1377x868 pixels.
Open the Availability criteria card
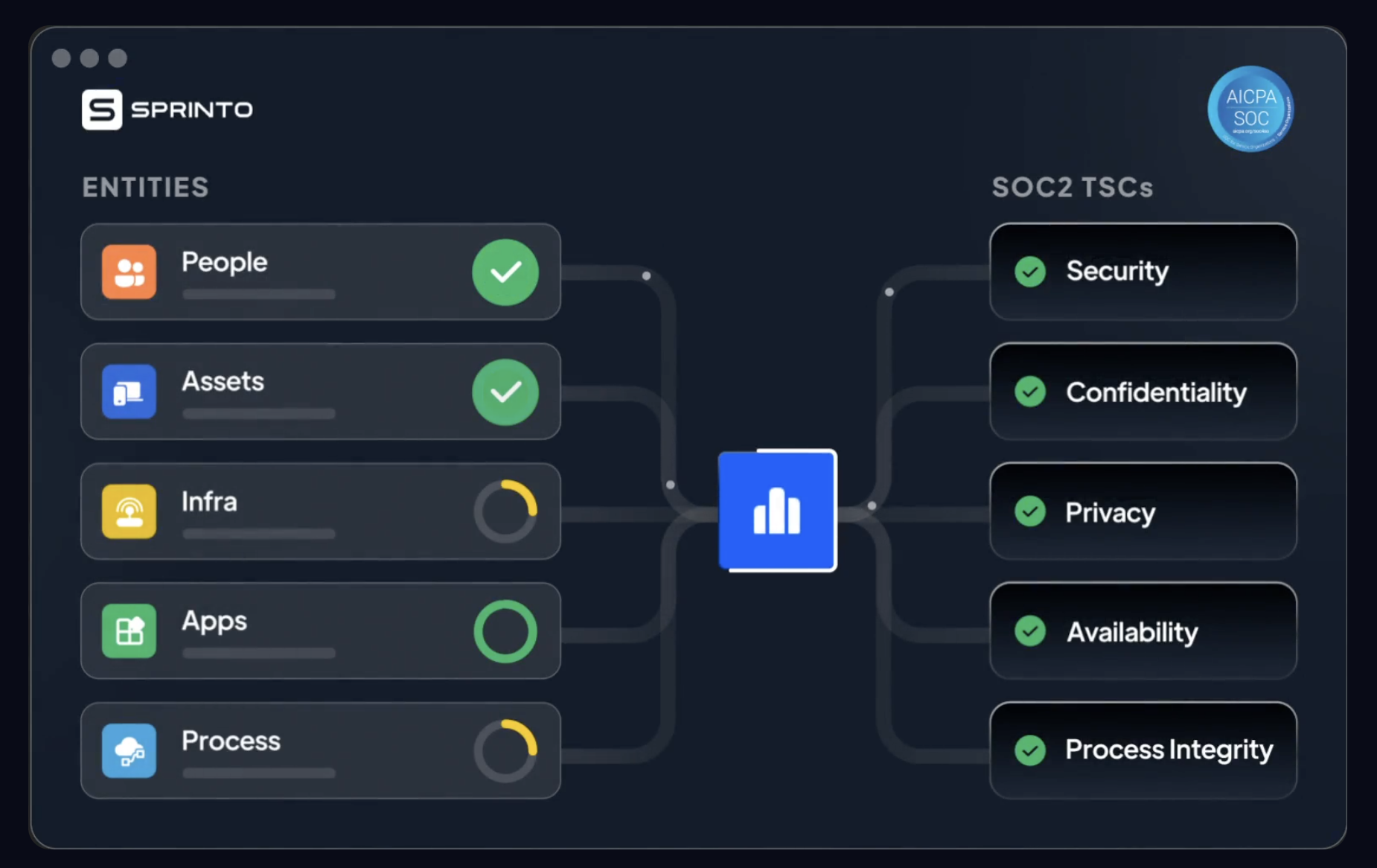click(x=1143, y=631)
